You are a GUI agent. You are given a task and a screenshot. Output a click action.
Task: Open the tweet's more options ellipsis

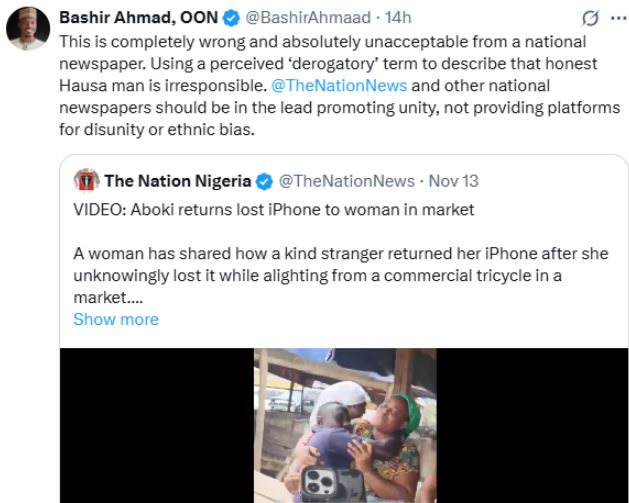click(615, 19)
